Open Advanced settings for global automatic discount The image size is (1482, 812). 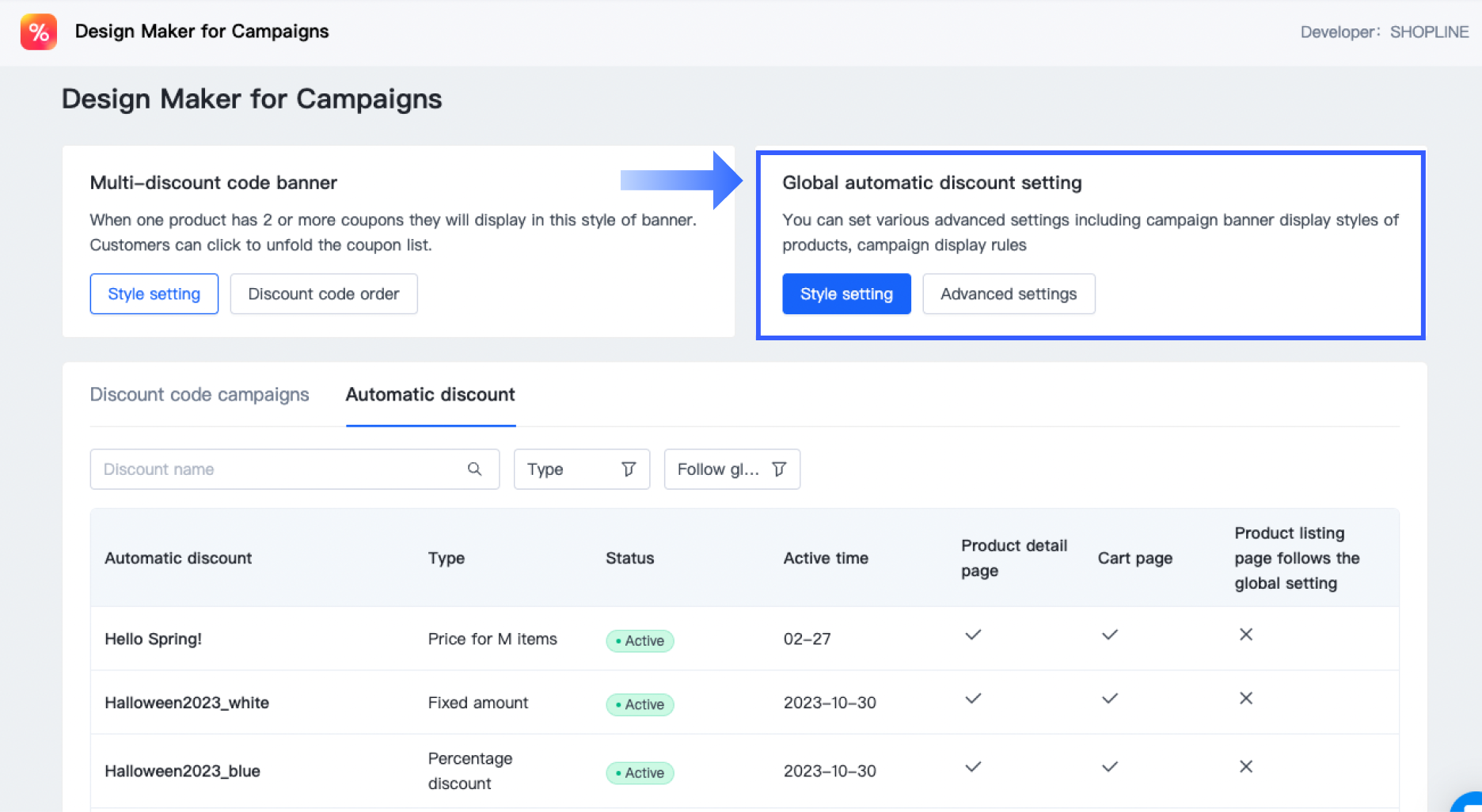point(1008,294)
